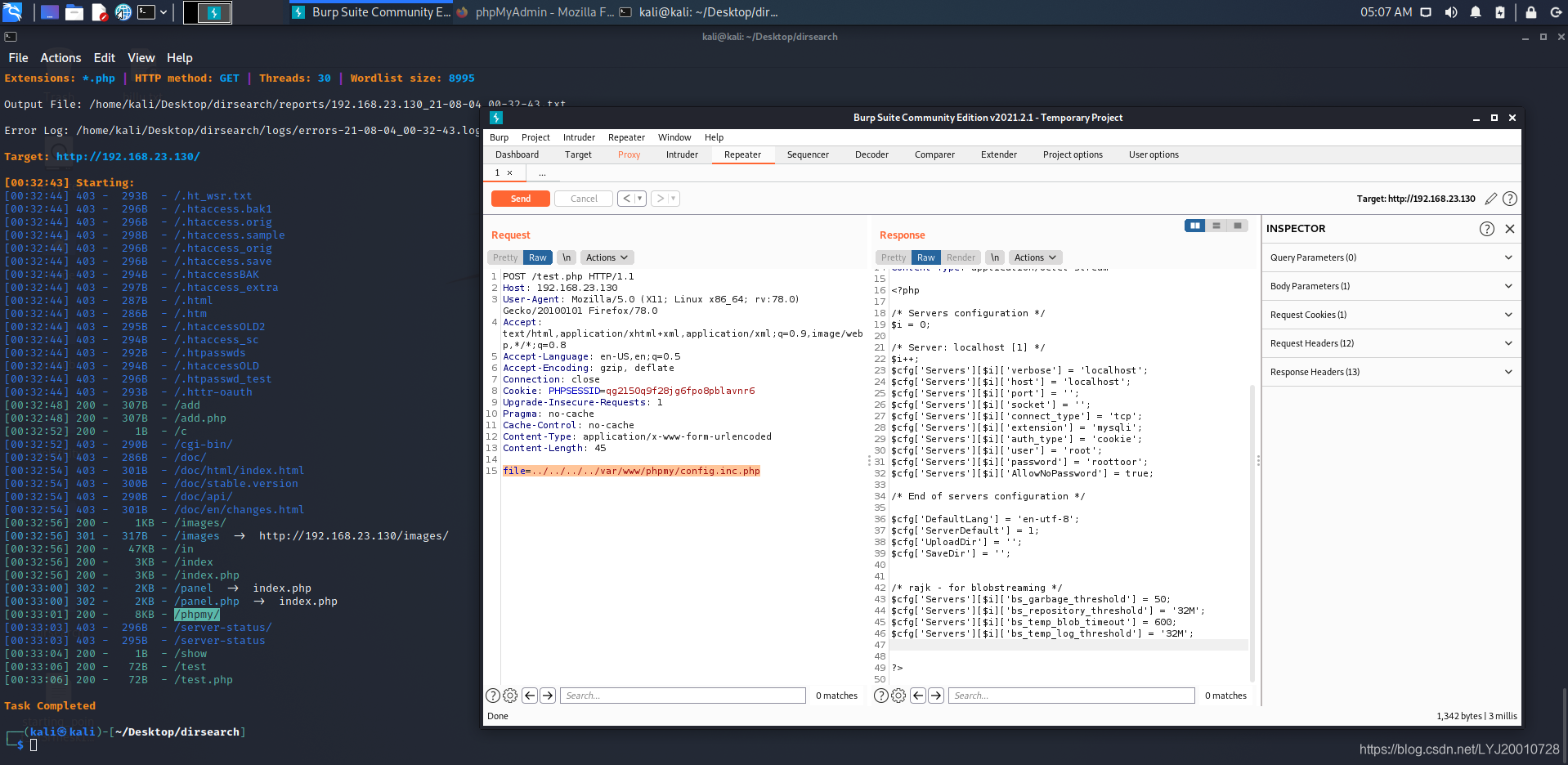Choose side-by-side request/response layout

click(1195, 226)
